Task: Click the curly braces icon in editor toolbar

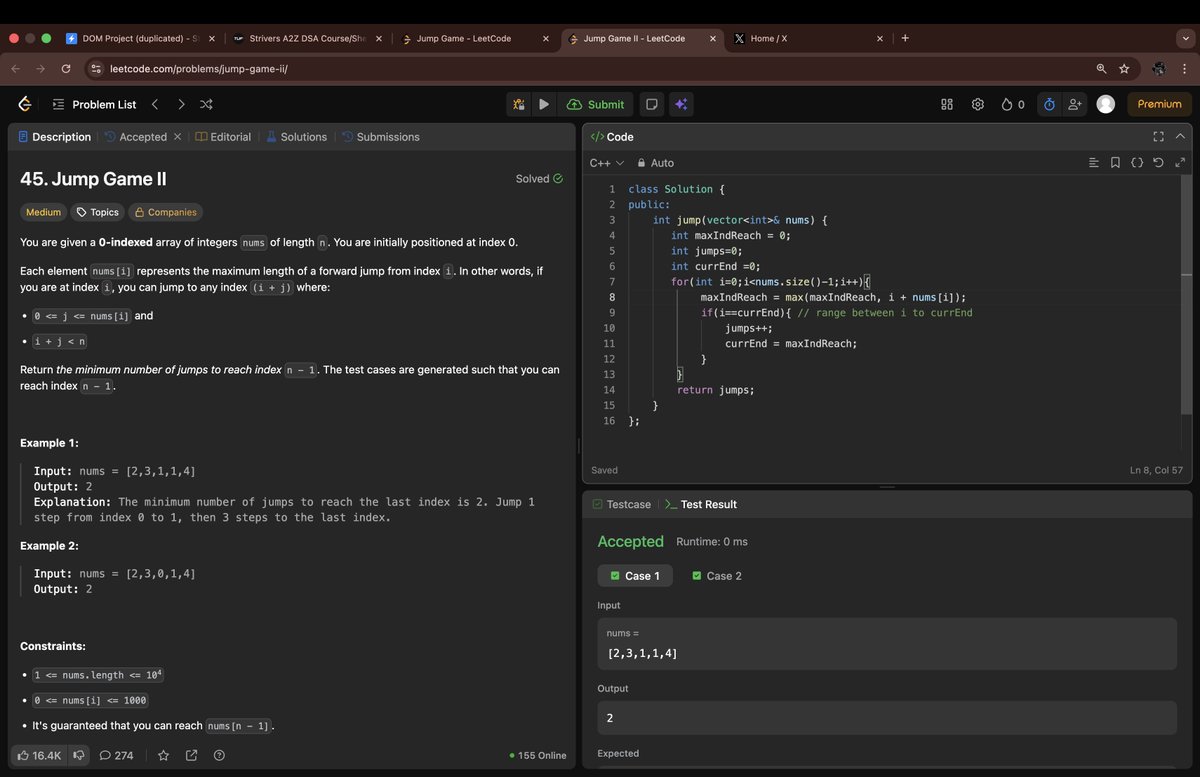Action: 1137,163
